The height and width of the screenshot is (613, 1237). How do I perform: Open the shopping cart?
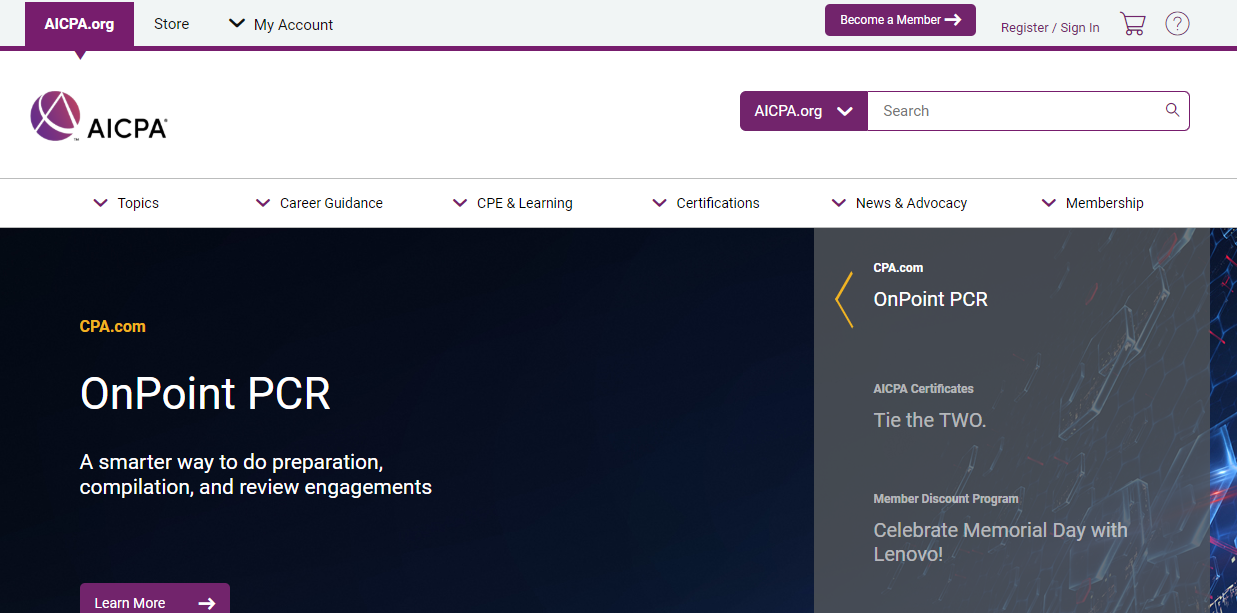click(1133, 23)
